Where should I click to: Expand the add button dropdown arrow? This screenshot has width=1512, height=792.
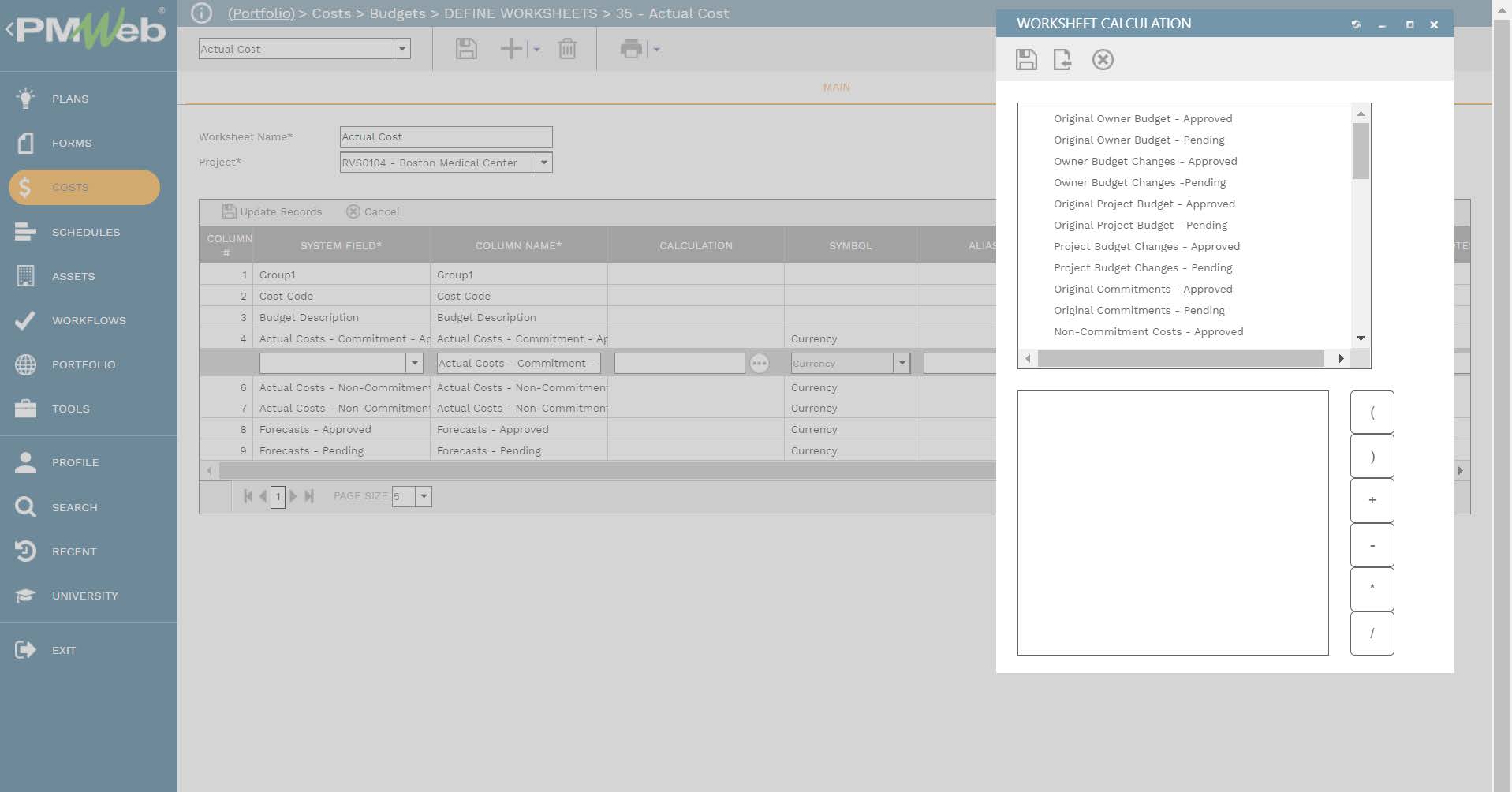point(536,50)
